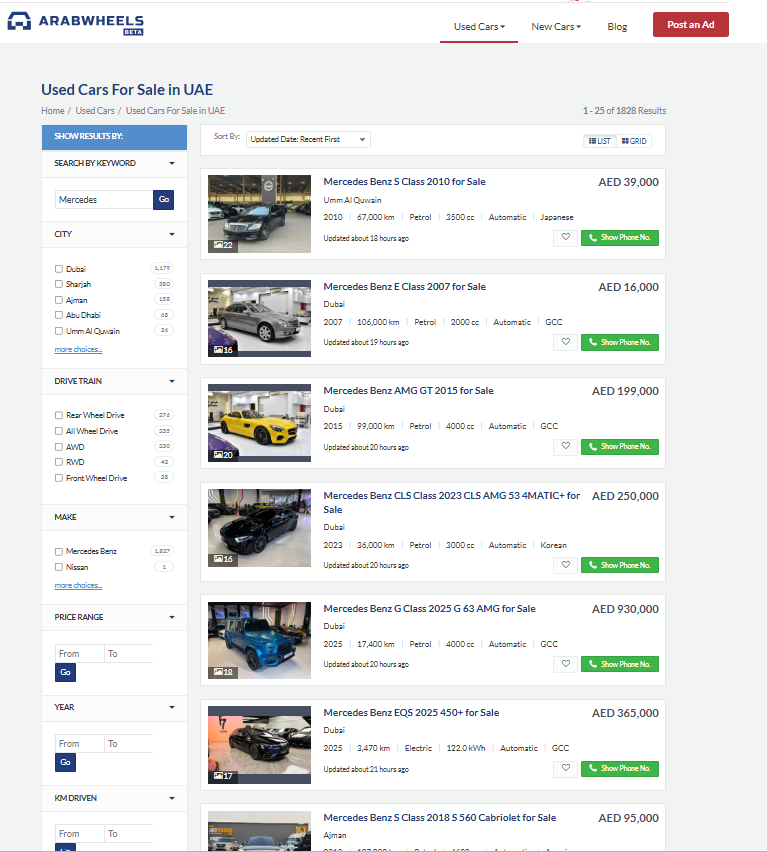Open the blue G Class thumbnail
The image size is (767, 852).
(259, 640)
